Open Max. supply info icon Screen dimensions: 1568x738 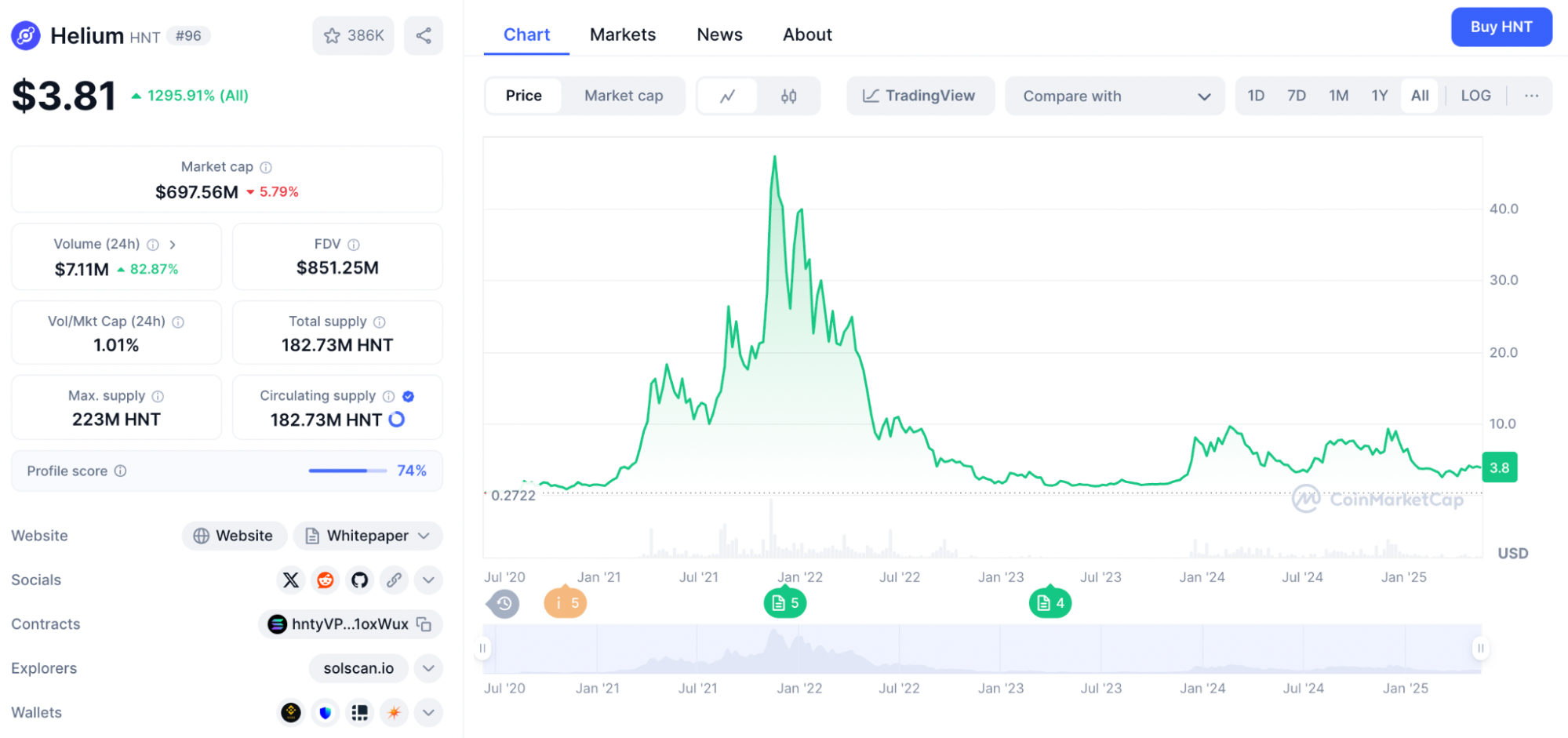(x=158, y=396)
